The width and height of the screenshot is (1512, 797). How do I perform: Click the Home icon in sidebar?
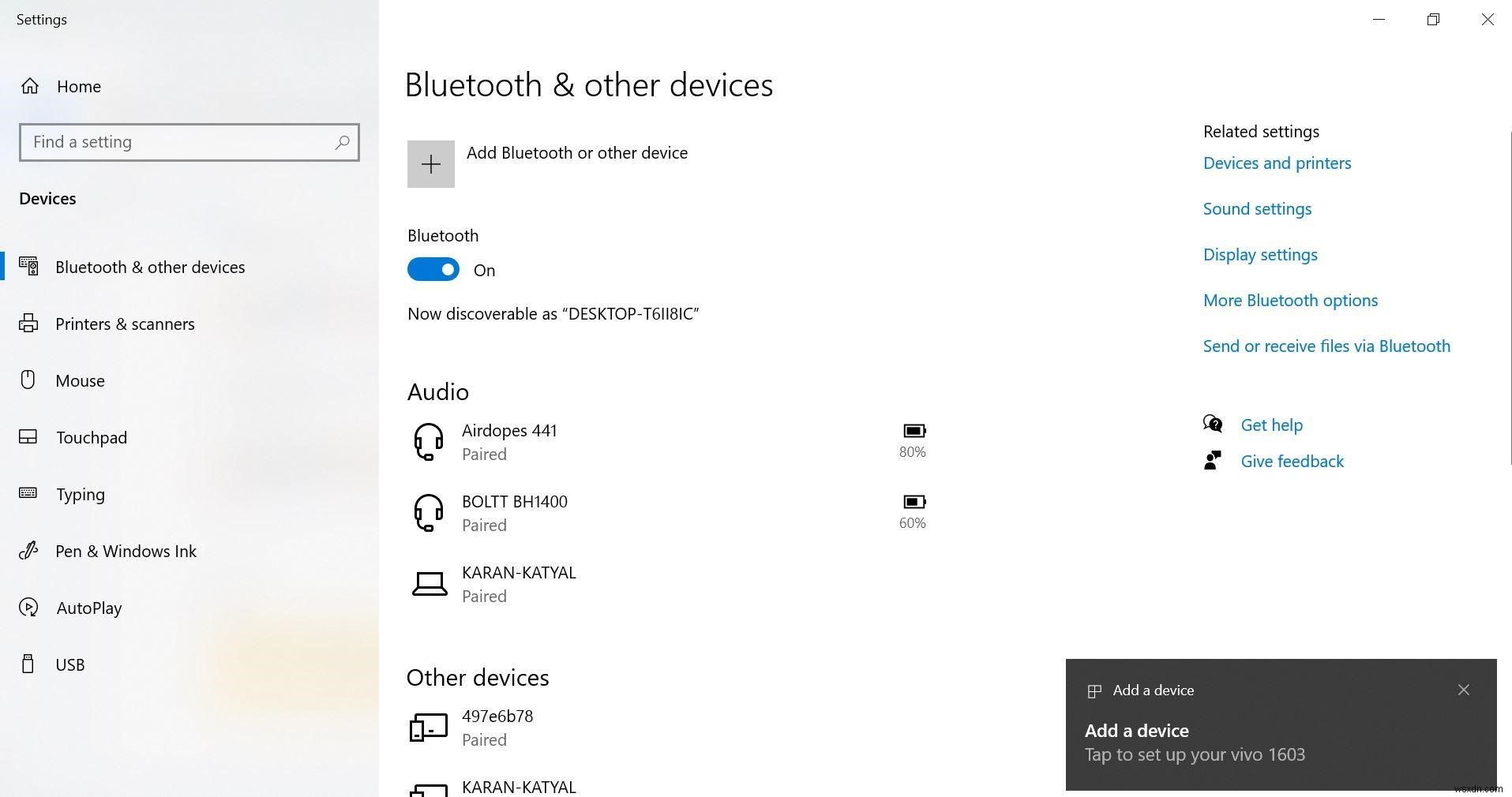30,86
